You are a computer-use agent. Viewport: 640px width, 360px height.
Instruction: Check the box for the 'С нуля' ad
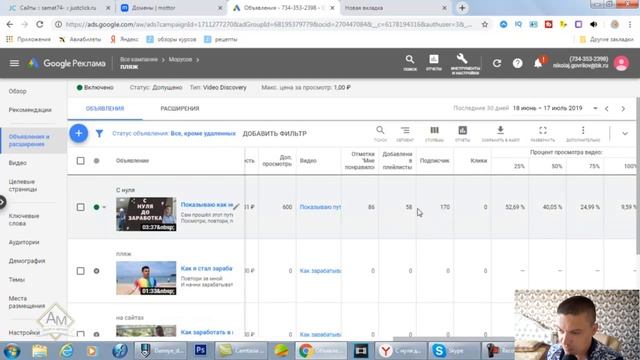(x=80, y=207)
